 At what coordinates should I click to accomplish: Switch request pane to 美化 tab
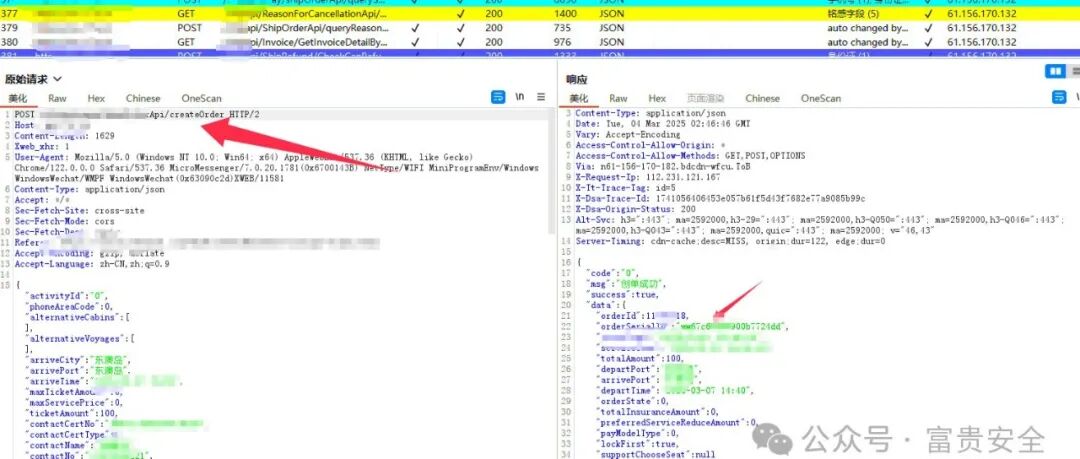18,98
